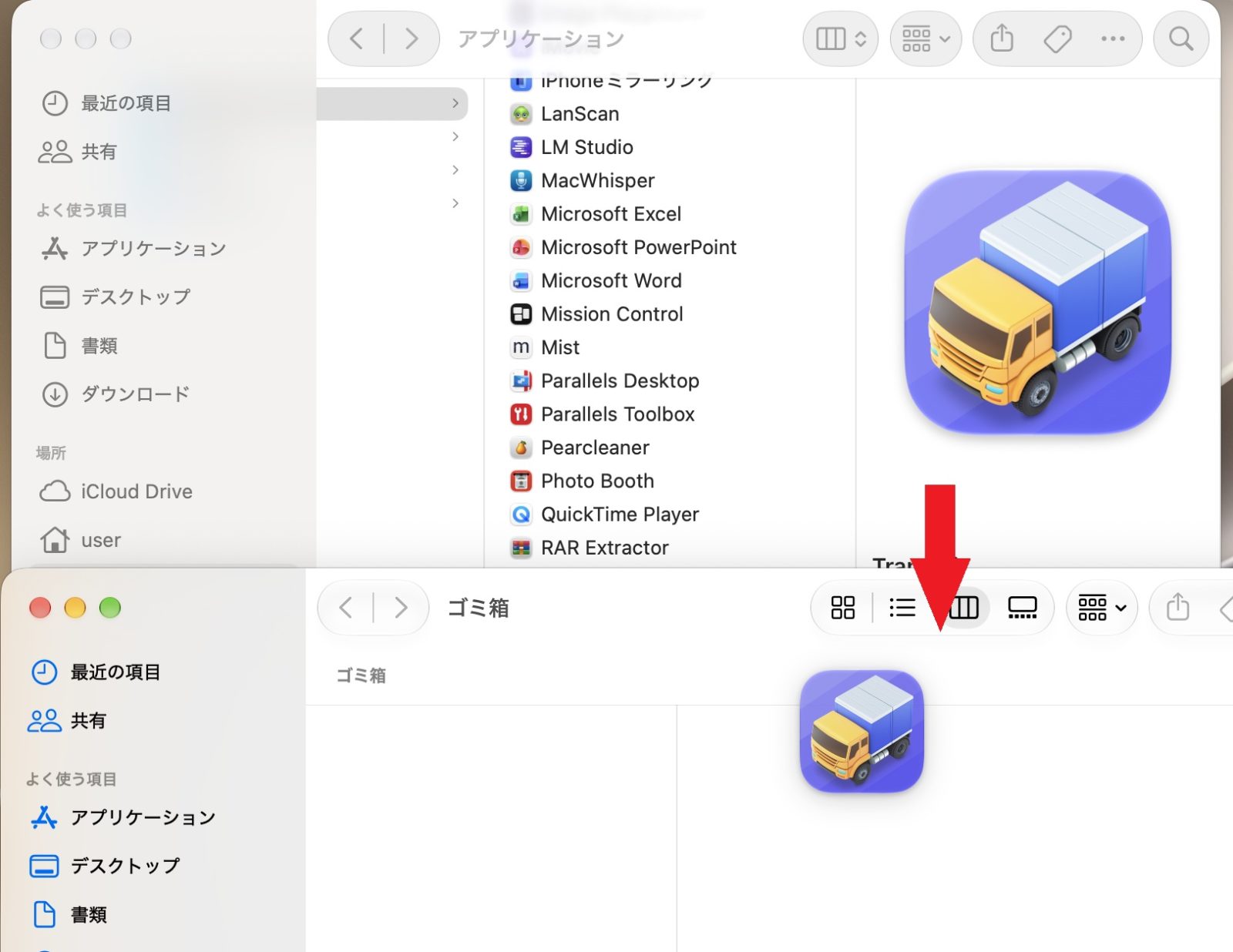Click the share button in Trash window
The width and height of the screenshot is (1233, 952).
[x=1178, y=608]
